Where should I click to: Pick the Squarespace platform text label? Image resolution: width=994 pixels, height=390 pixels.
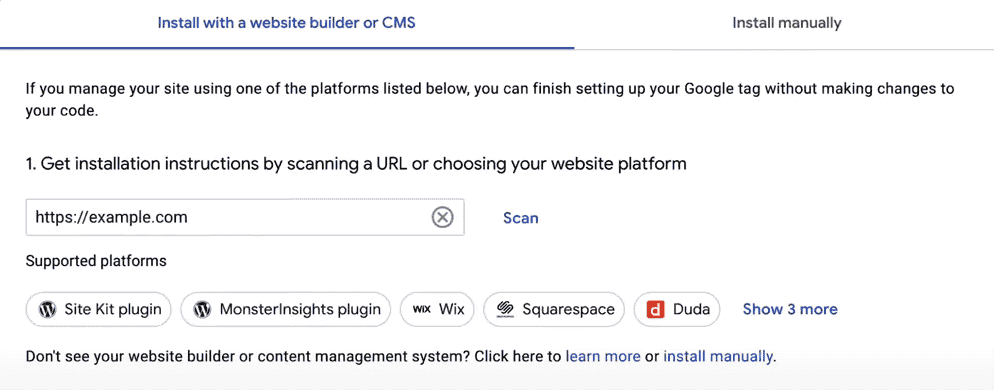pos(569,309)
